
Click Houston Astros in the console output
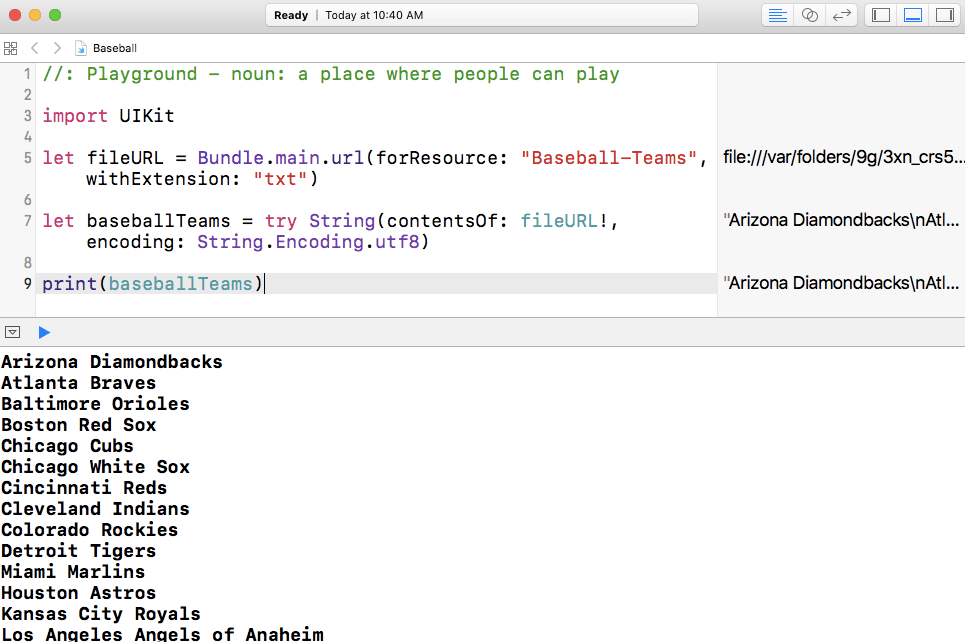point(78,593)
